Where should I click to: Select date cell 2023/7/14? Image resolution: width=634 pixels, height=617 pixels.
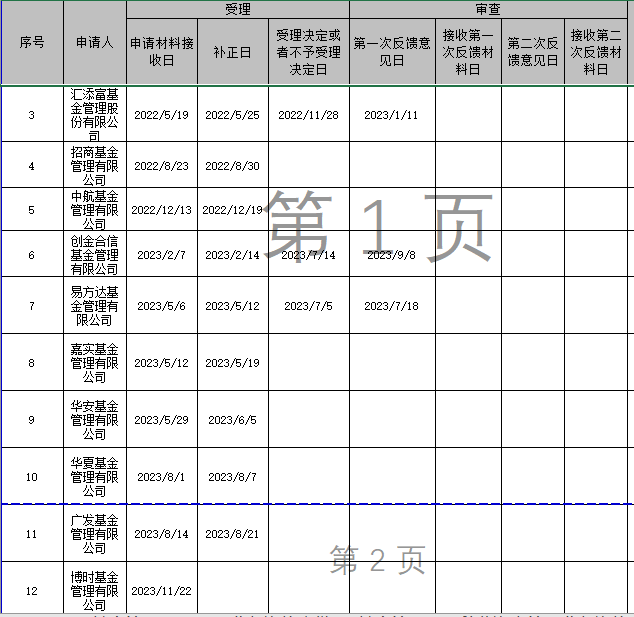[309, 255]
